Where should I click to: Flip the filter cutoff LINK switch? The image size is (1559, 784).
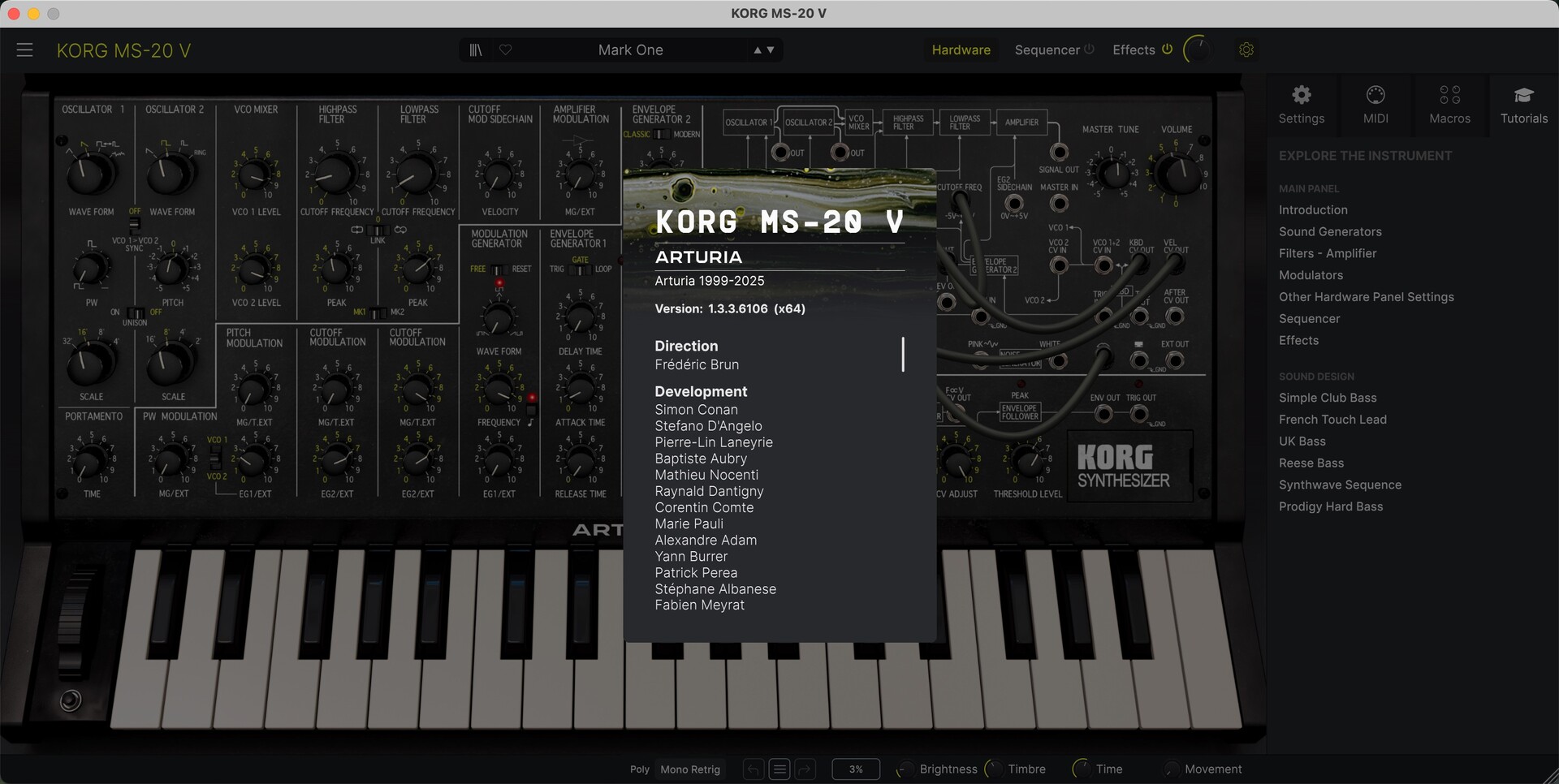pyautogui.click(x=378, y=230)
